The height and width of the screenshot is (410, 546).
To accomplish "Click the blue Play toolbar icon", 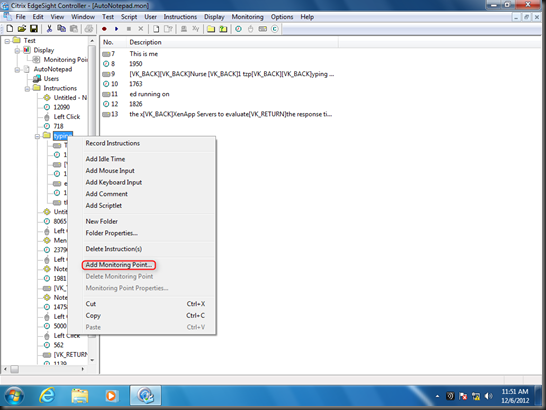I will point(116,29).
